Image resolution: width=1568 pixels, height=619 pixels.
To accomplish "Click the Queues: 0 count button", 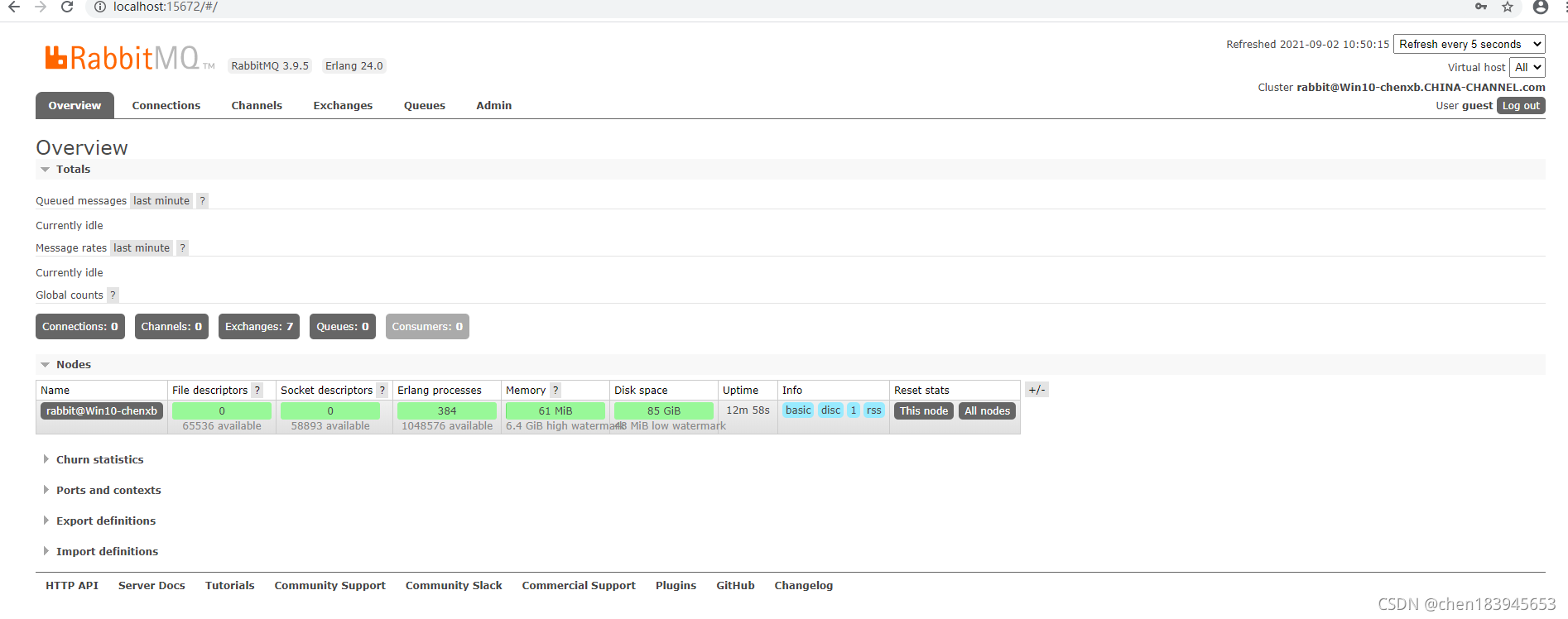I will (343, 326).
